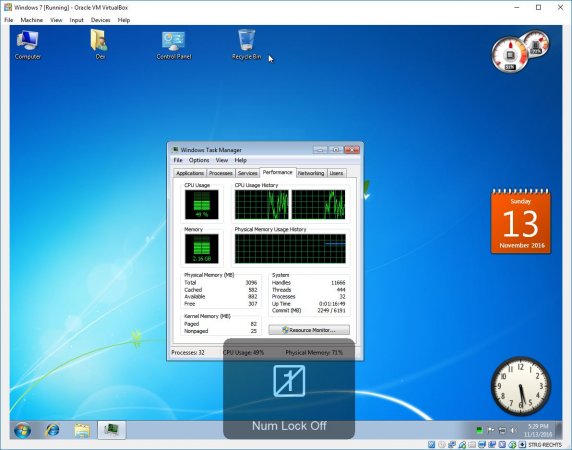Viewport: 572px width, 450px height.
Task: Click the Memory gauge showing 2.16 GB
Action: pos(202,249)
